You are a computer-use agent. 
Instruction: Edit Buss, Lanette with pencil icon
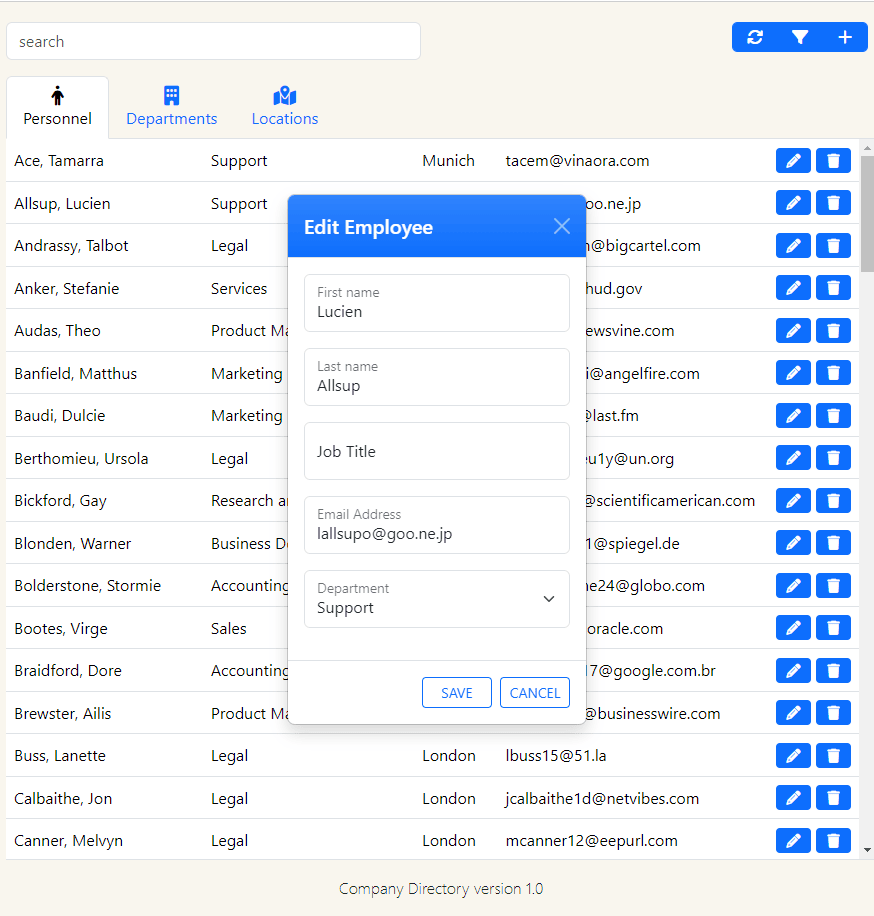(793, 756)
